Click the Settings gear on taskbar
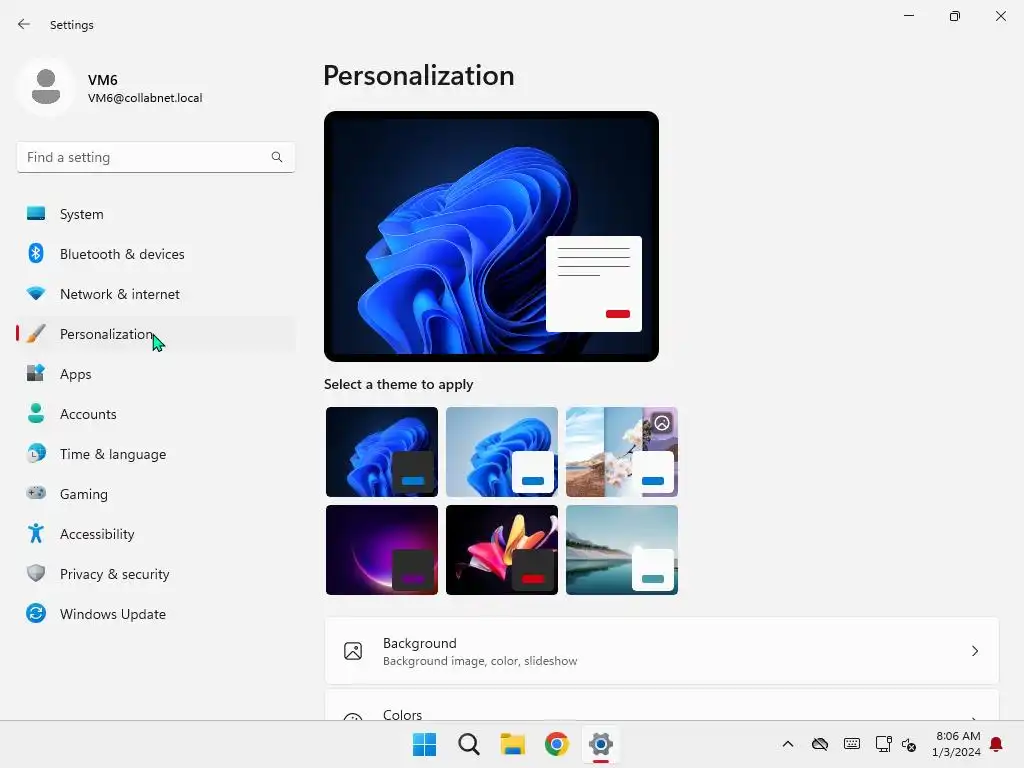 [601, 744]
